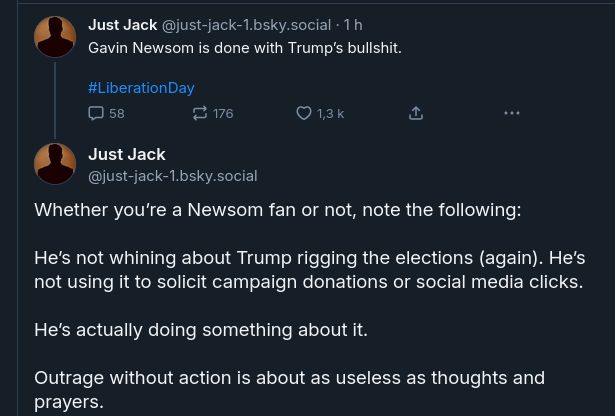
Task: Open the bold Just Jack name in the lower post
Action: coord(126,154)
